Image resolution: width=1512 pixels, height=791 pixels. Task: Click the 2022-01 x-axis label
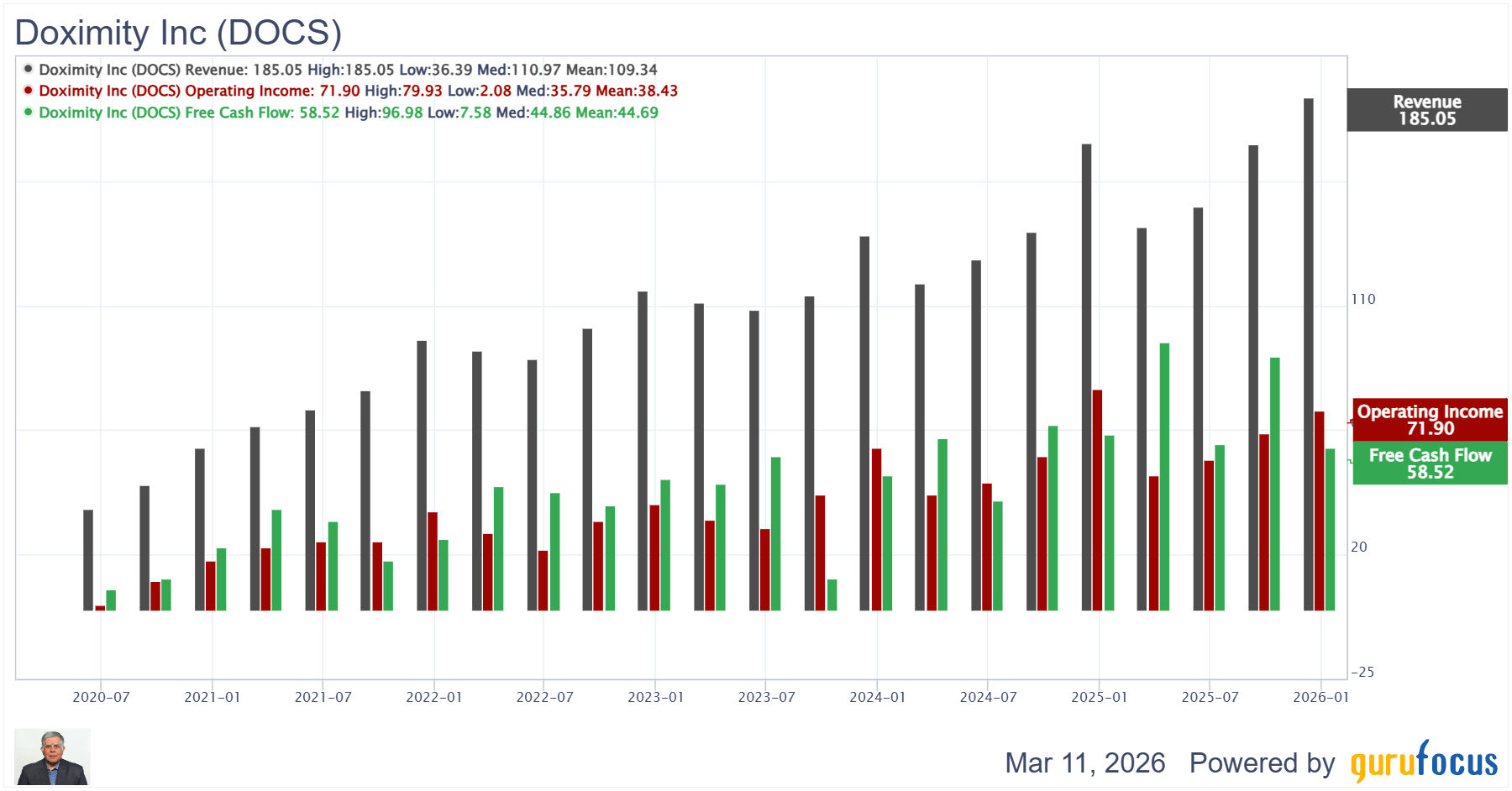coord(434,697)
